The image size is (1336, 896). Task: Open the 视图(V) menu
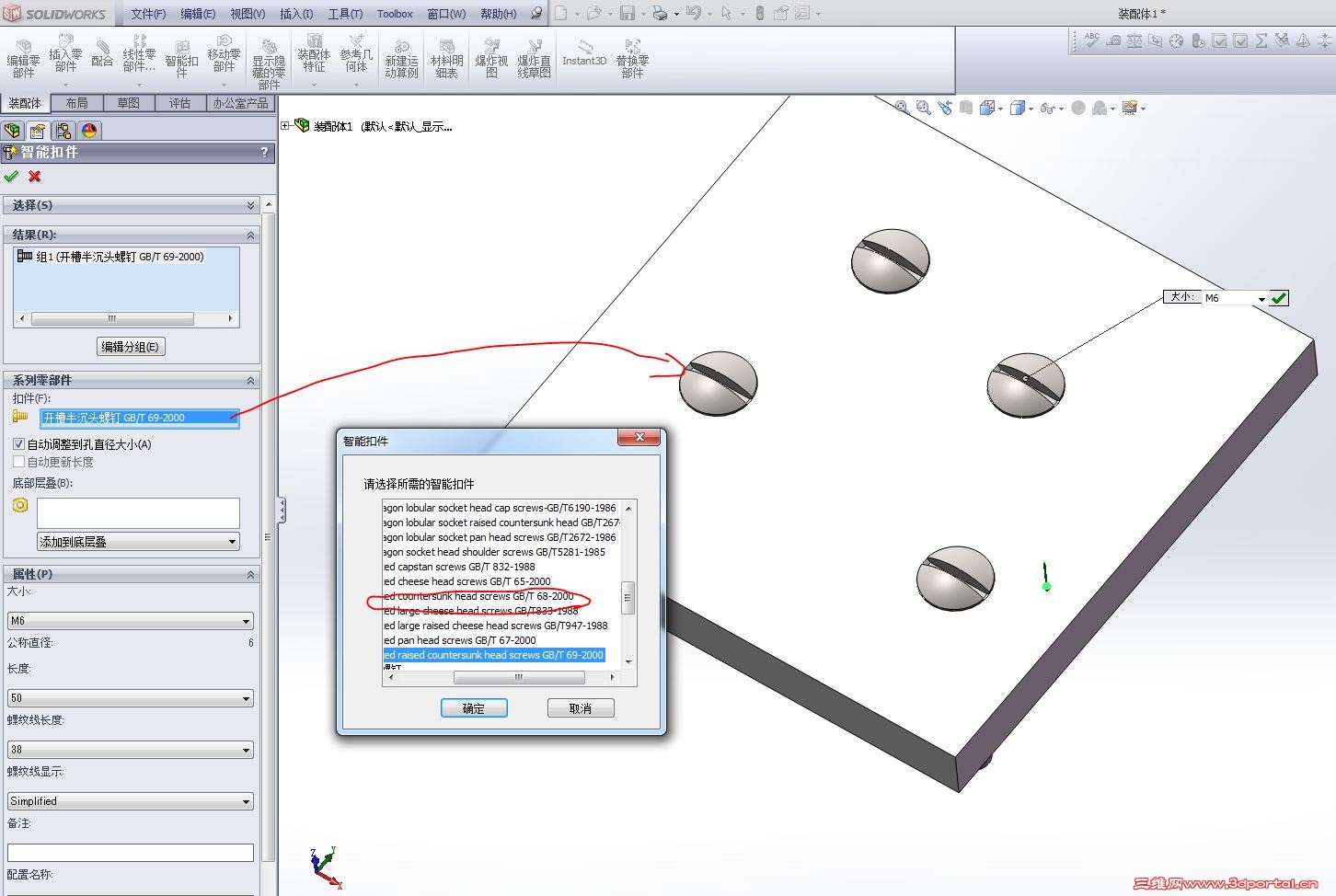248,14
